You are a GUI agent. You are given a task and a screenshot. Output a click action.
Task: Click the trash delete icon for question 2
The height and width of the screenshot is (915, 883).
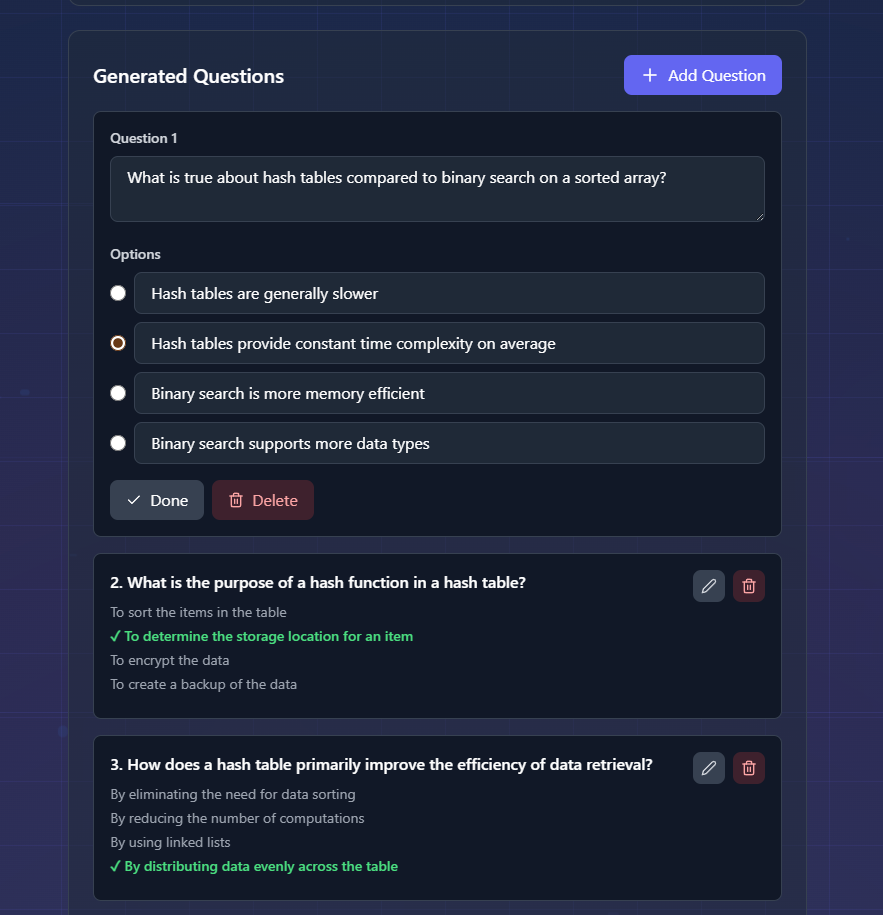tap(749, 586)
